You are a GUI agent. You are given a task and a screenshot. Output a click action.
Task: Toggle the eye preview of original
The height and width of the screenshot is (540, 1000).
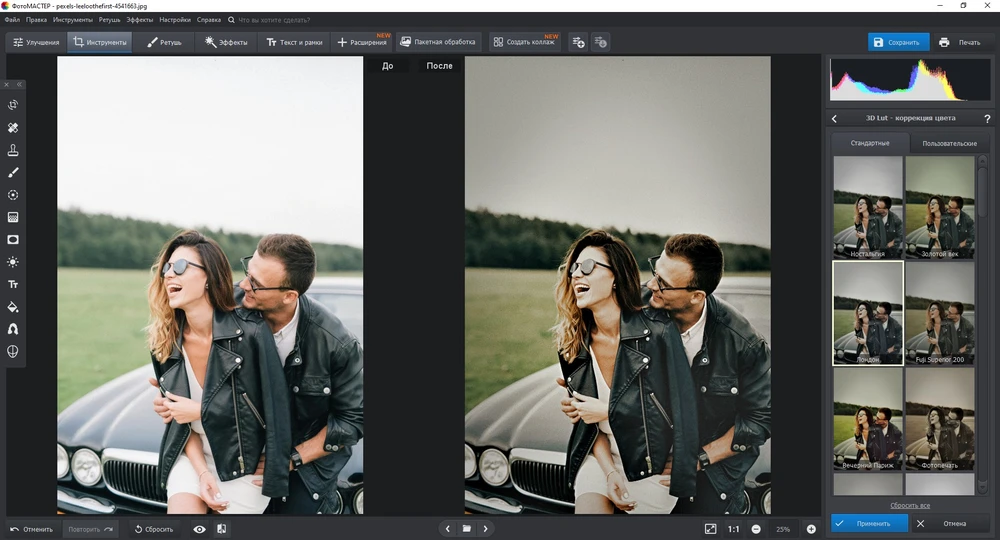(199, 529)
